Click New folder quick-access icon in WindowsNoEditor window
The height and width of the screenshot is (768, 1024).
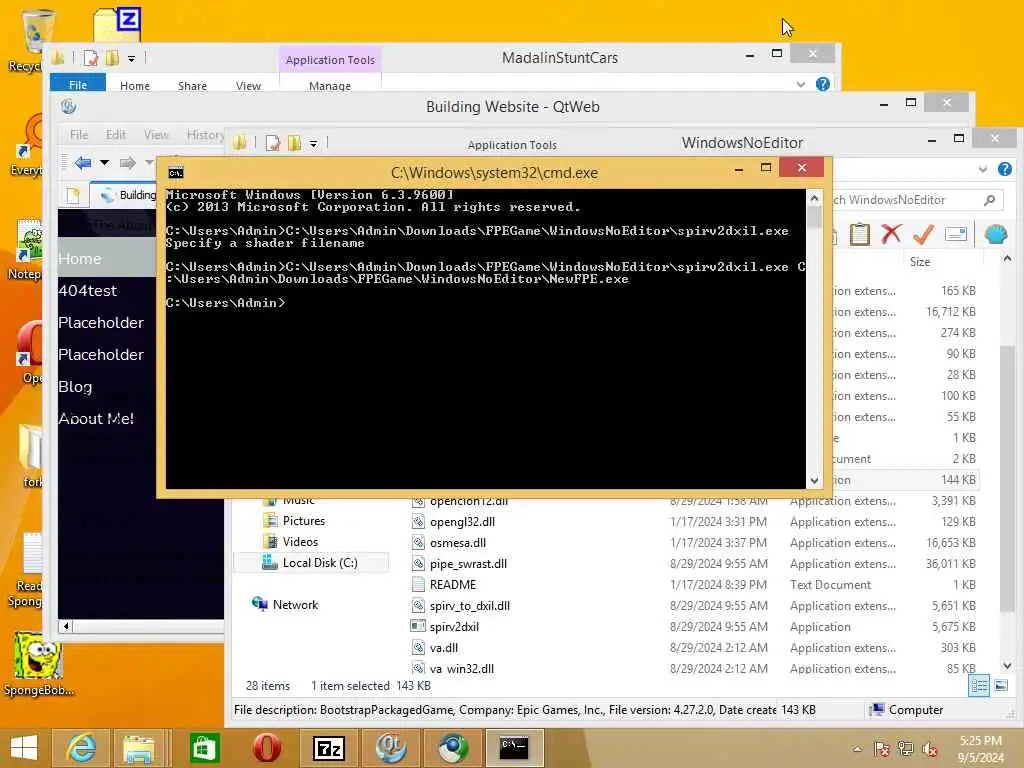click(295, 143)
